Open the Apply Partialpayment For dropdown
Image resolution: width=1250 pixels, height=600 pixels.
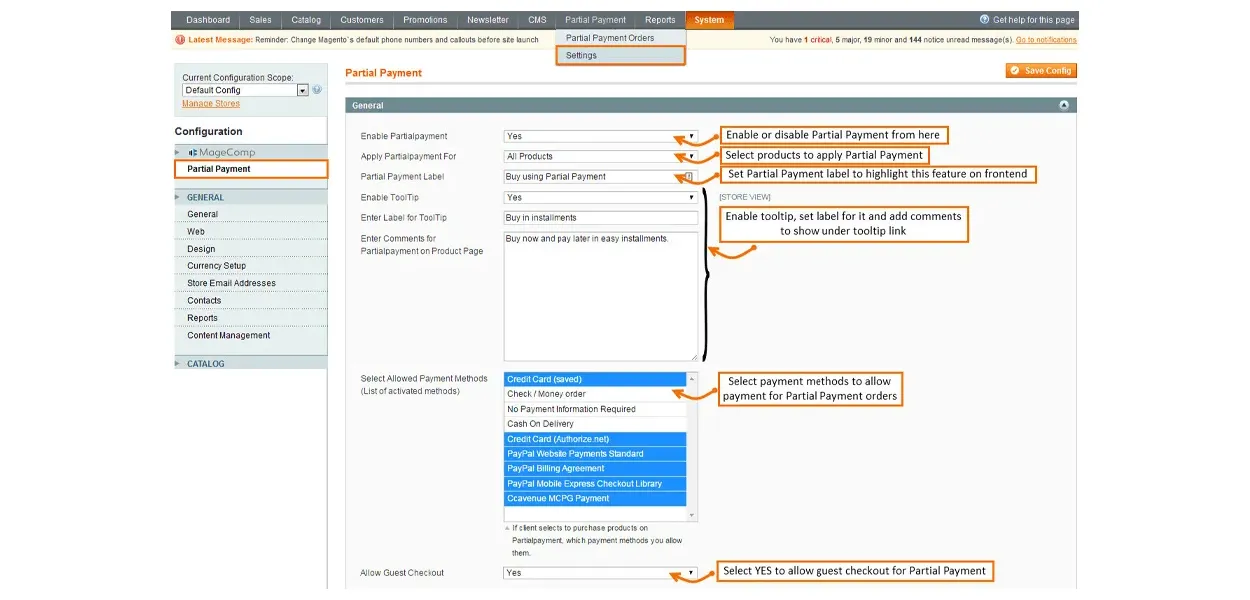600,156
